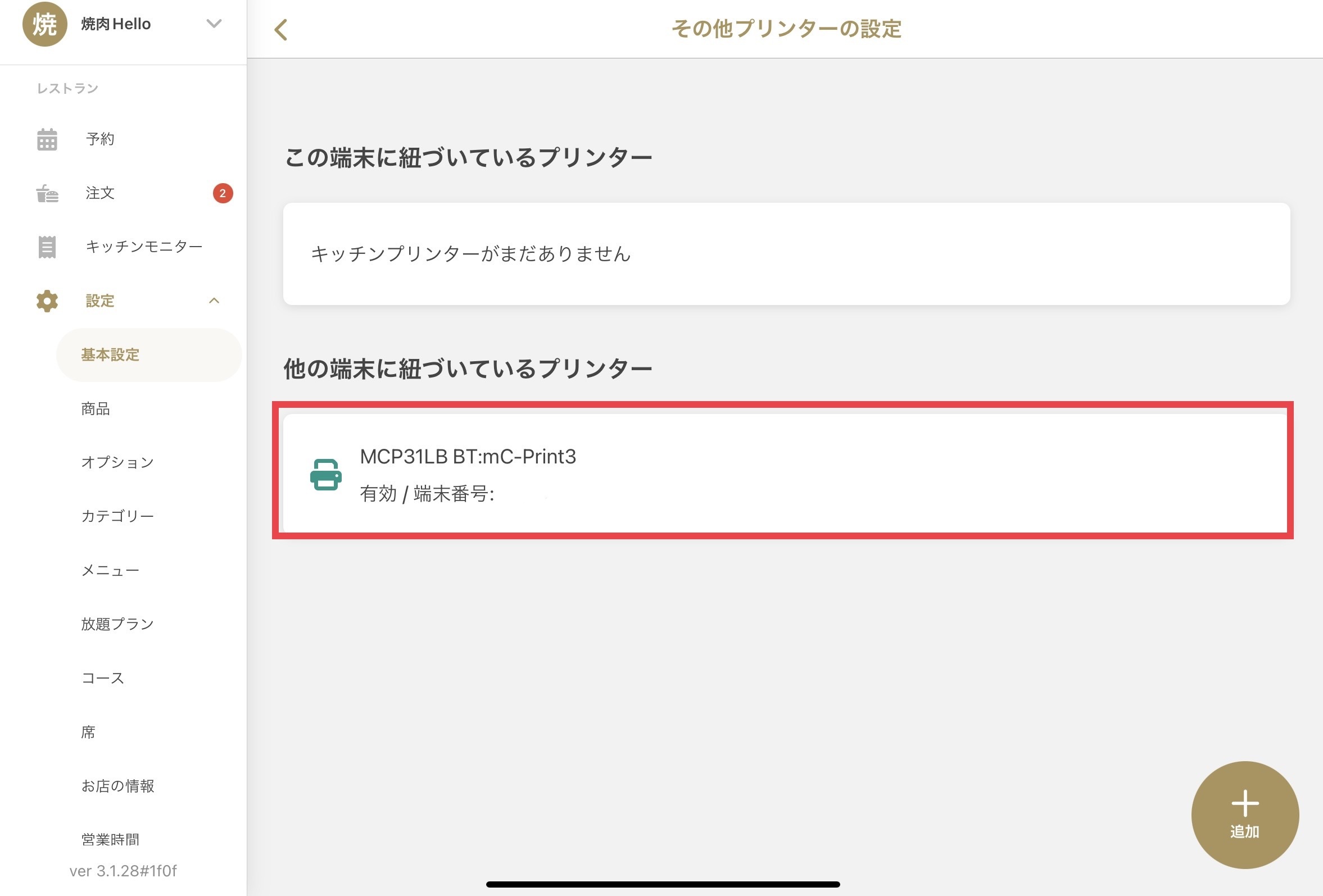Click the round 焼 restaurant avatar
1323x896 pixels.
point(44,24)
